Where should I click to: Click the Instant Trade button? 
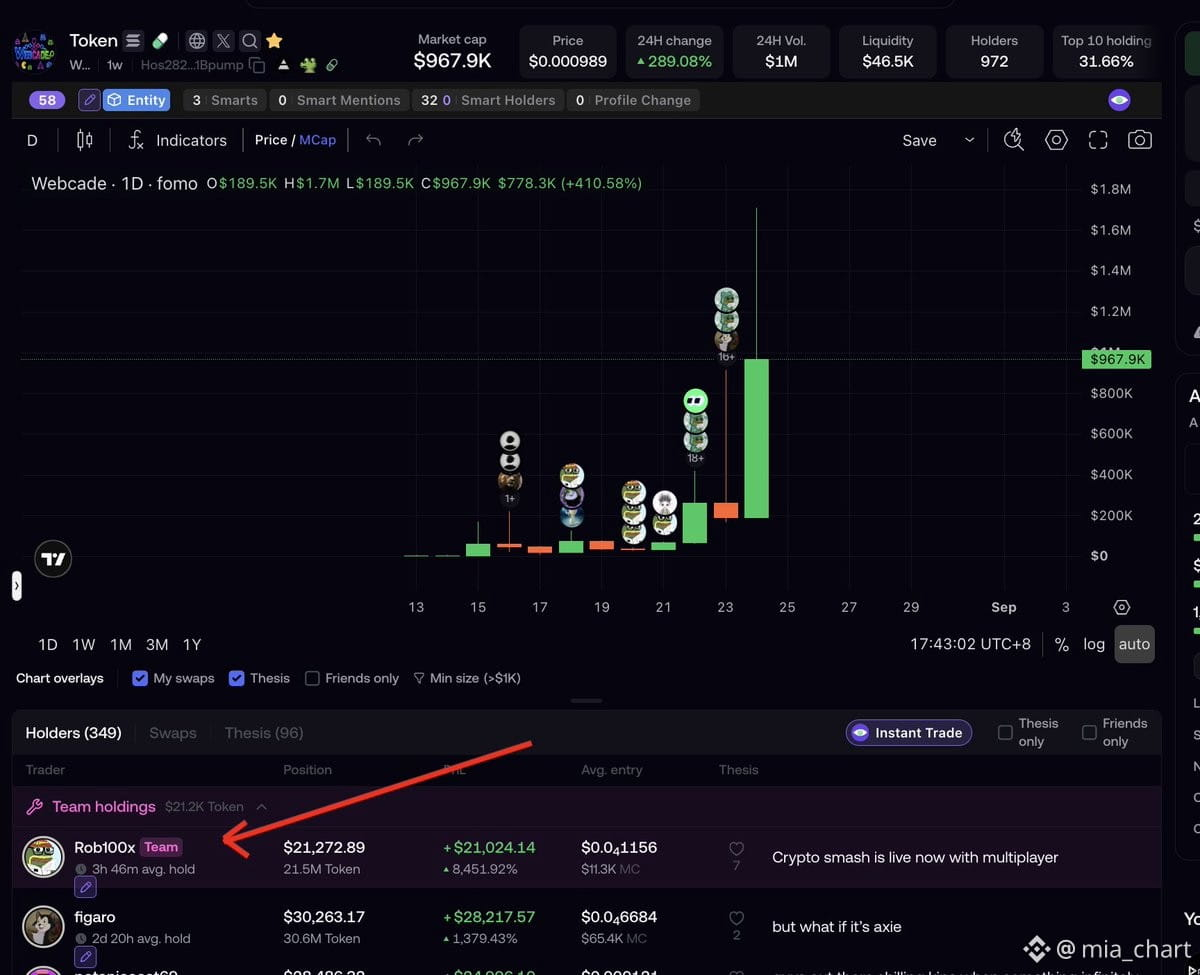click(908, 733)
